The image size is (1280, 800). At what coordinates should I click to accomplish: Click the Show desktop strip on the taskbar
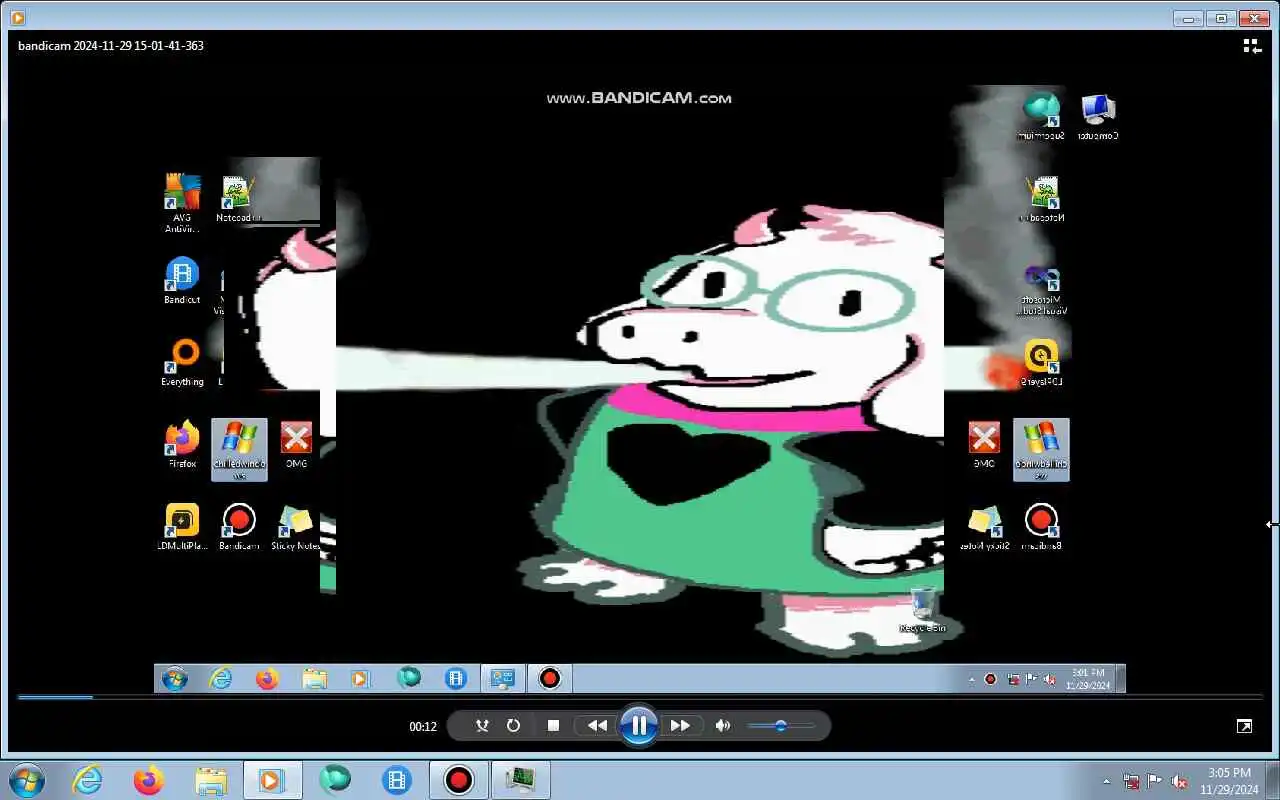pos(1273,780)
